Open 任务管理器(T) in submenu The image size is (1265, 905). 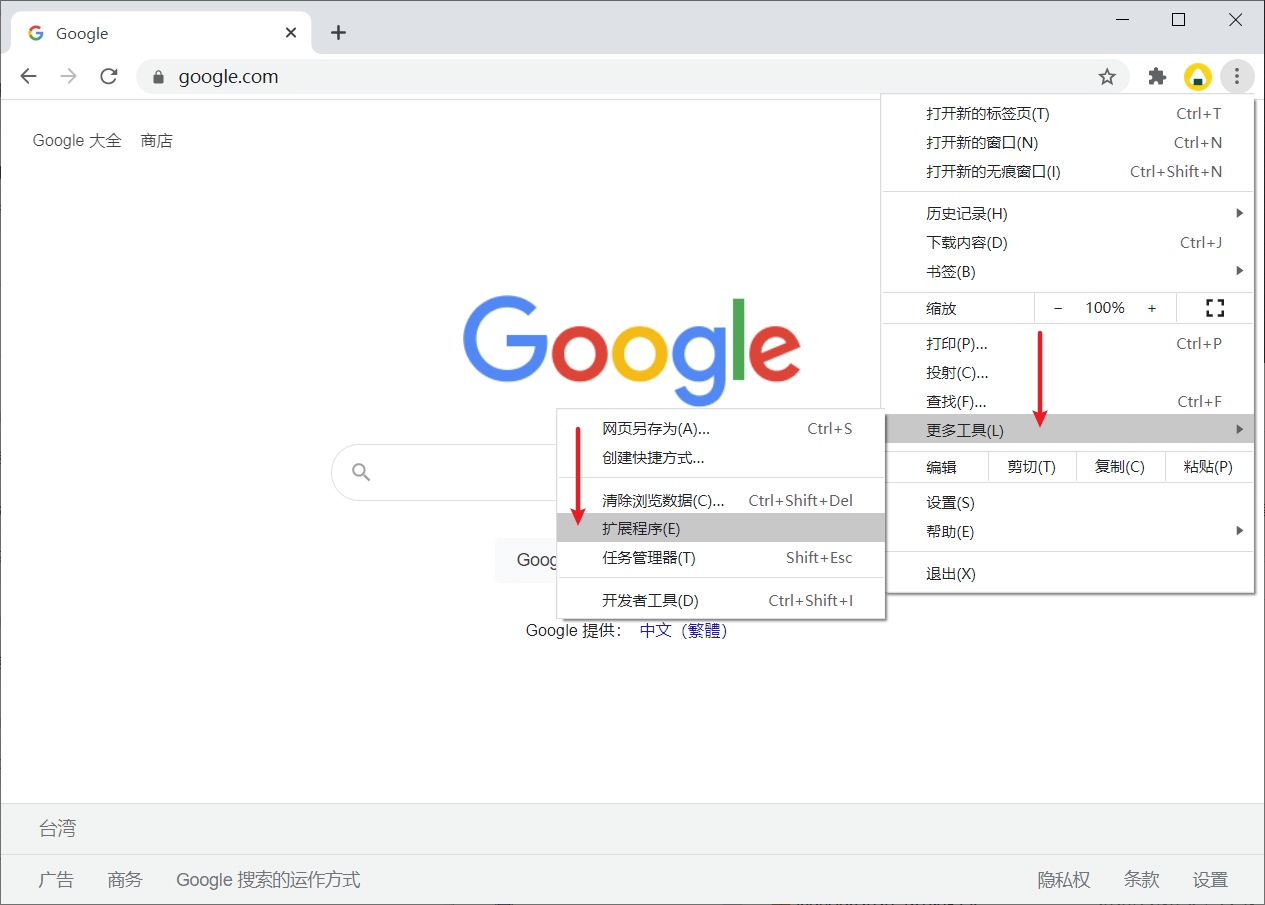click(721, 558)
